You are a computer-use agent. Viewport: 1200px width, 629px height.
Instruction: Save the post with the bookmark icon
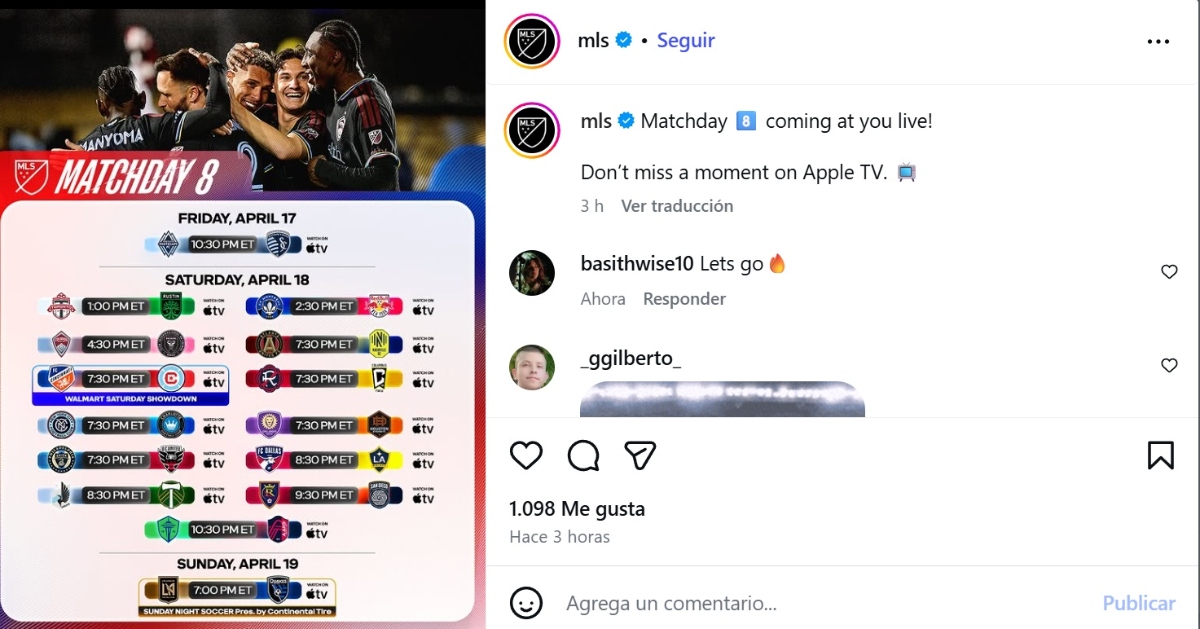coord(1160,456)
